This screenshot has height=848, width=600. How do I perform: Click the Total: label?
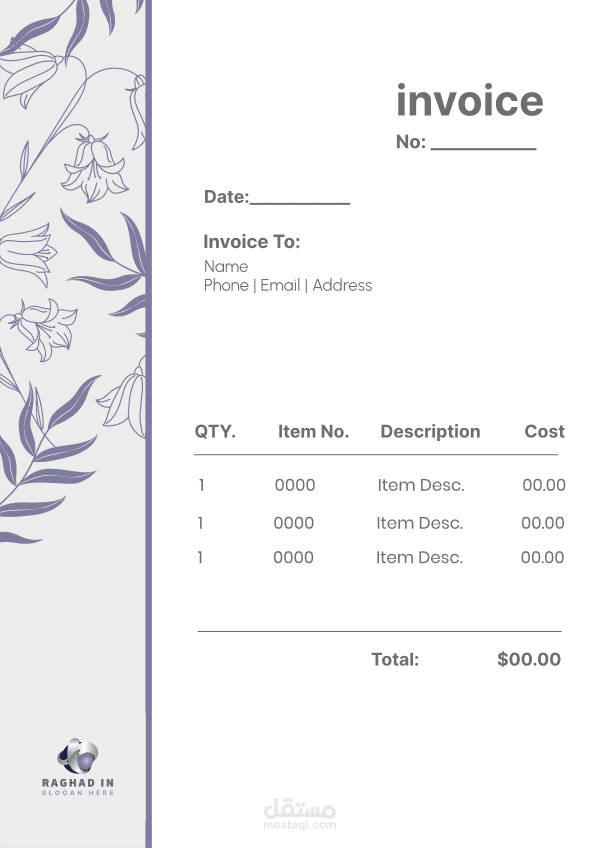[x=395, y=660]
